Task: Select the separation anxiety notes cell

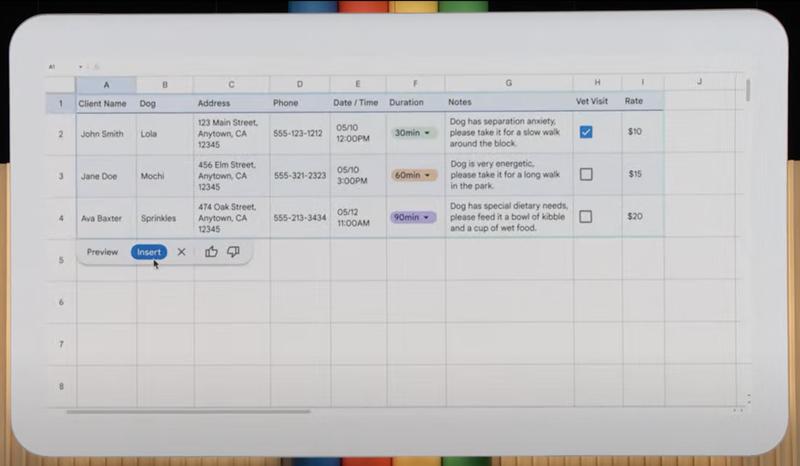Action: (x=509, y=132)
